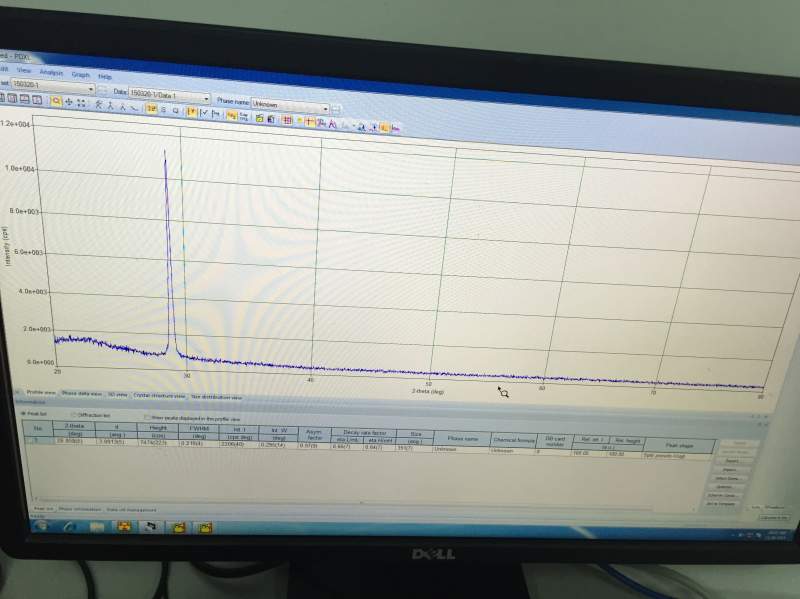The height and width of the screenshot is (599, 800).
Task: Open the Analysis menu
Action: pyautogui.click(x=51, y=72)
